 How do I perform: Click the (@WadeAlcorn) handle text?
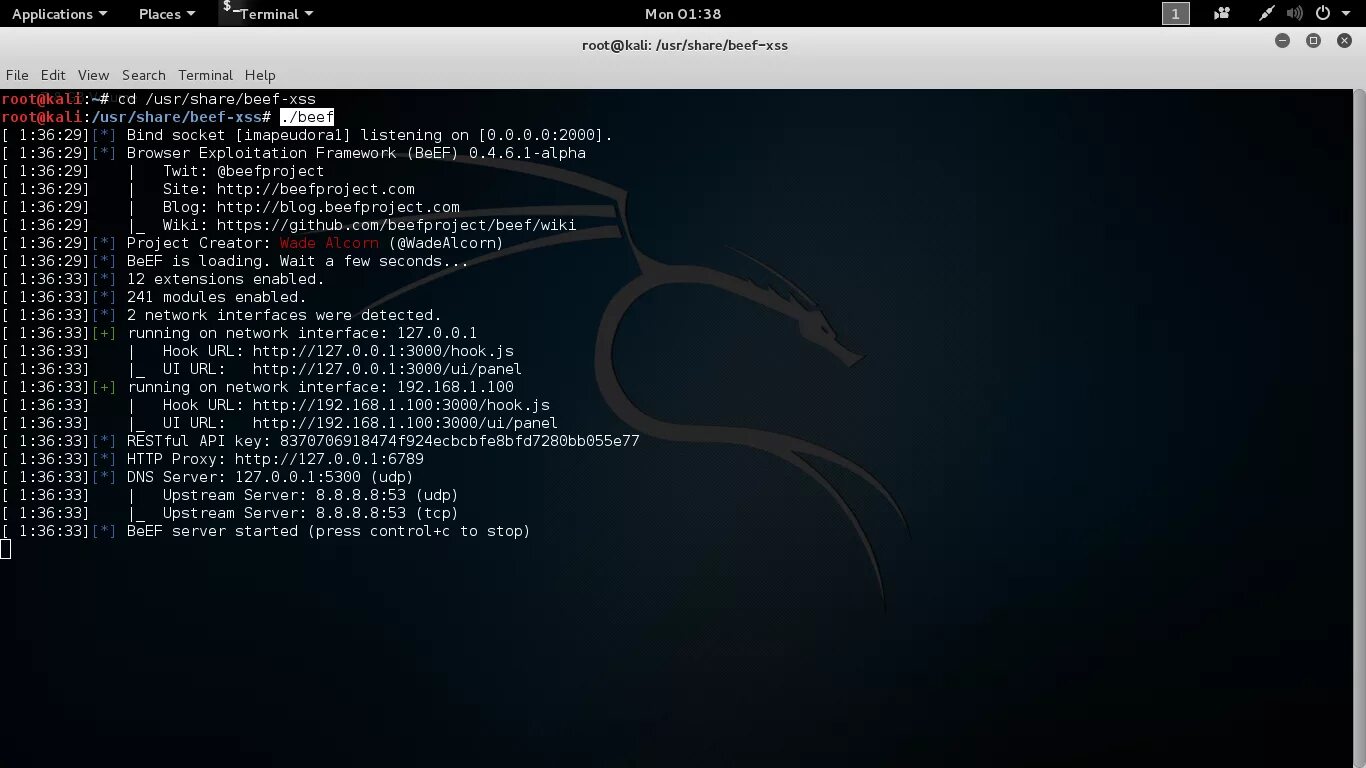click(446, 243)
